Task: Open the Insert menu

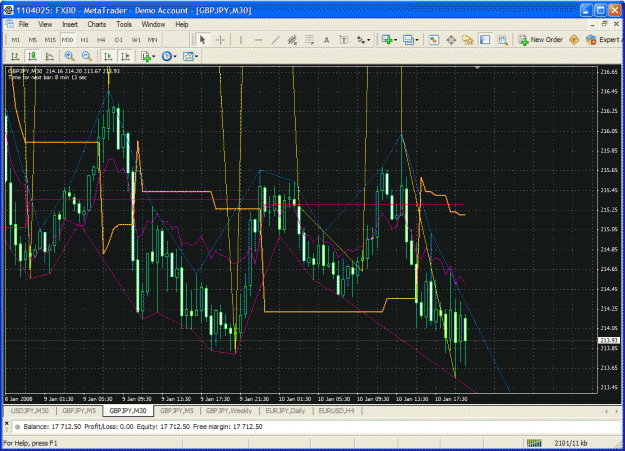Action: (70, 24)
